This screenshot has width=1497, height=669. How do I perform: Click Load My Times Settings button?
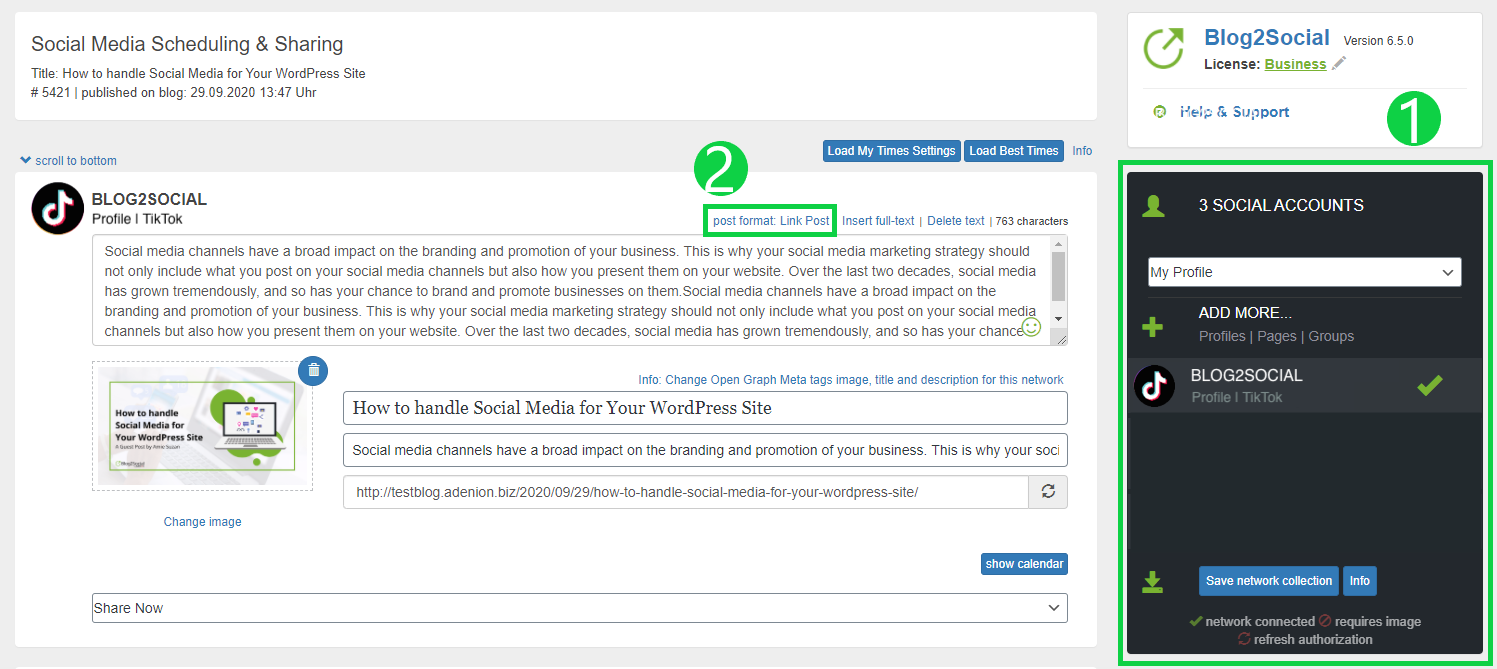[891, 151]
